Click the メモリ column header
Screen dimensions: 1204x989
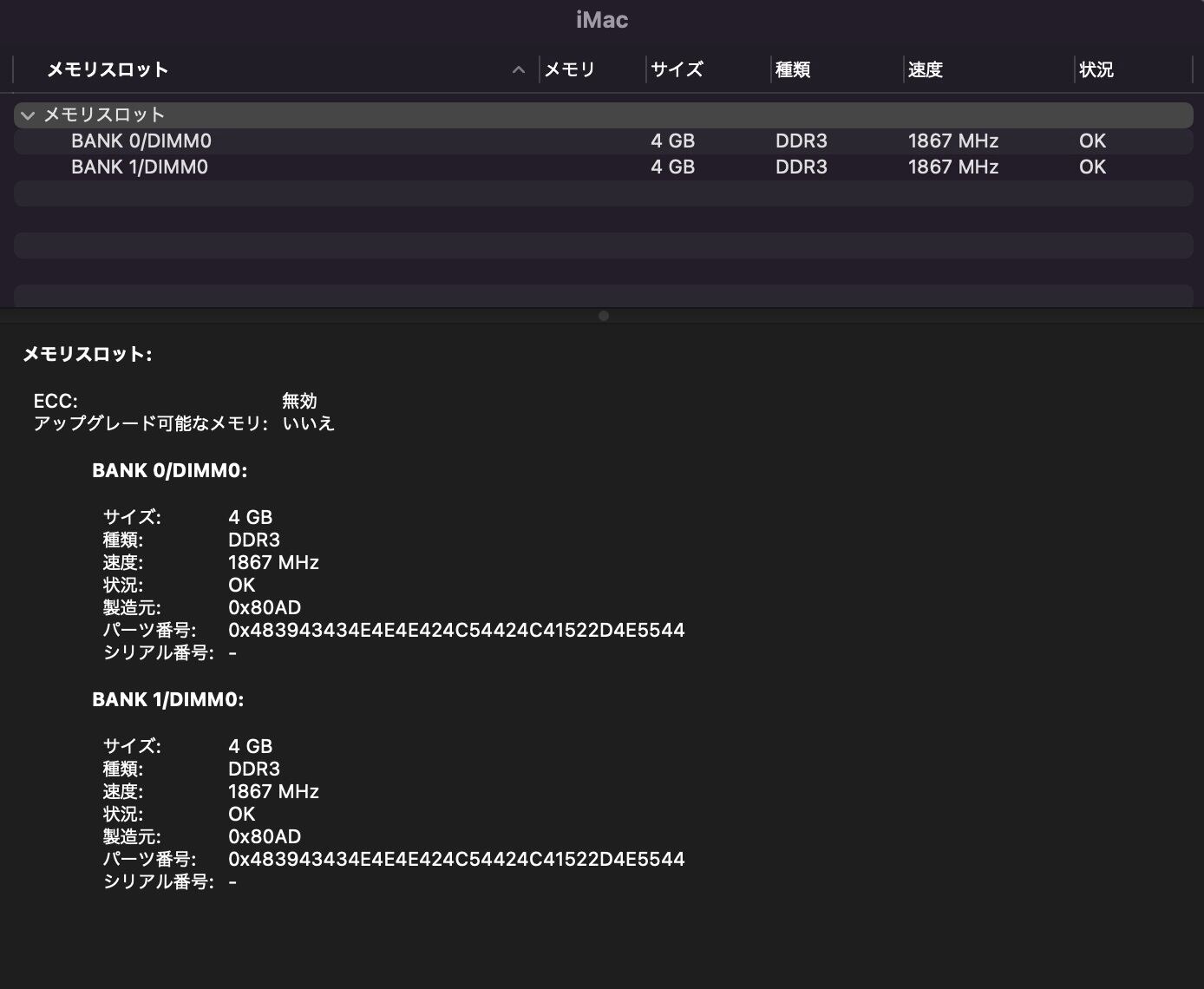pos(570,70)
